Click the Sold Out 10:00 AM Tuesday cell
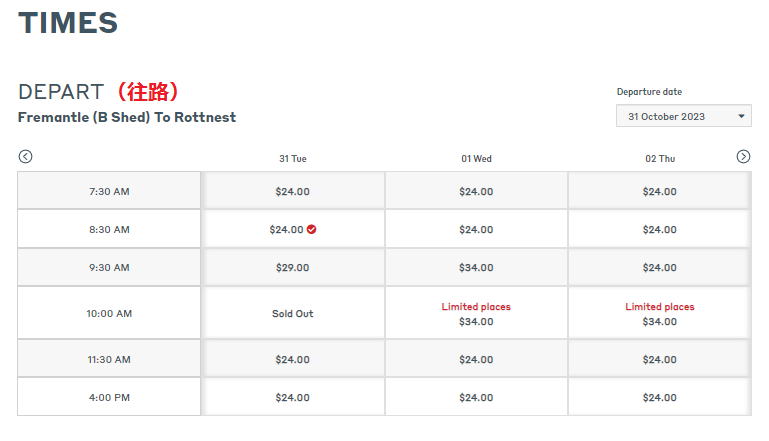This screenshot has width=769, height=441. coord(293,313)
